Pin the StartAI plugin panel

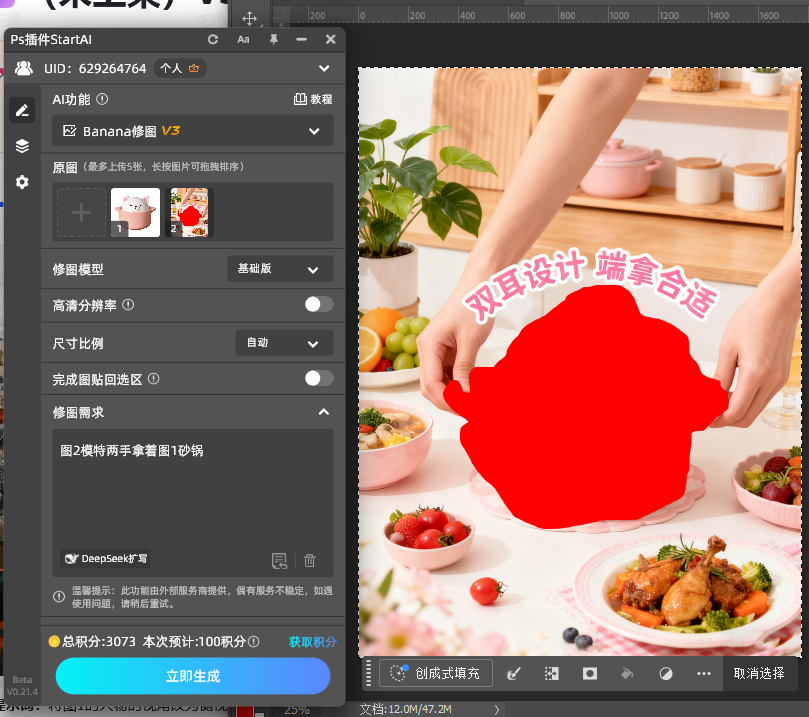[270, 39]
